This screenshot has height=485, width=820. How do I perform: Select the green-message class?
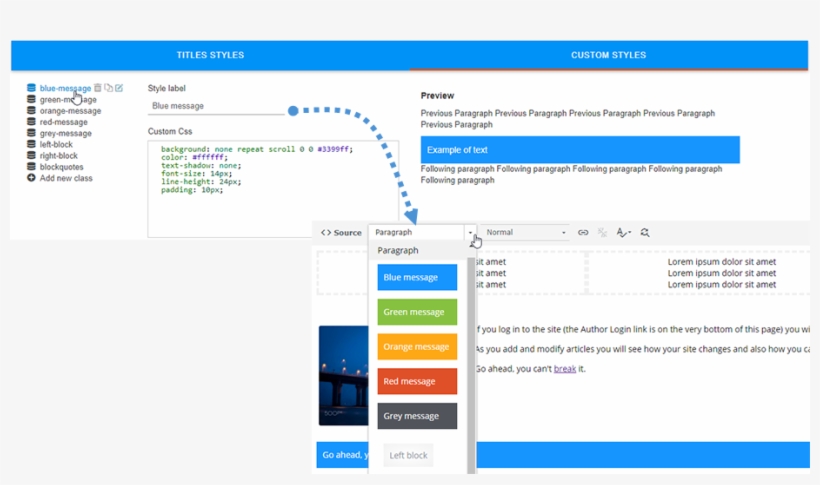[x=68, y=99]
